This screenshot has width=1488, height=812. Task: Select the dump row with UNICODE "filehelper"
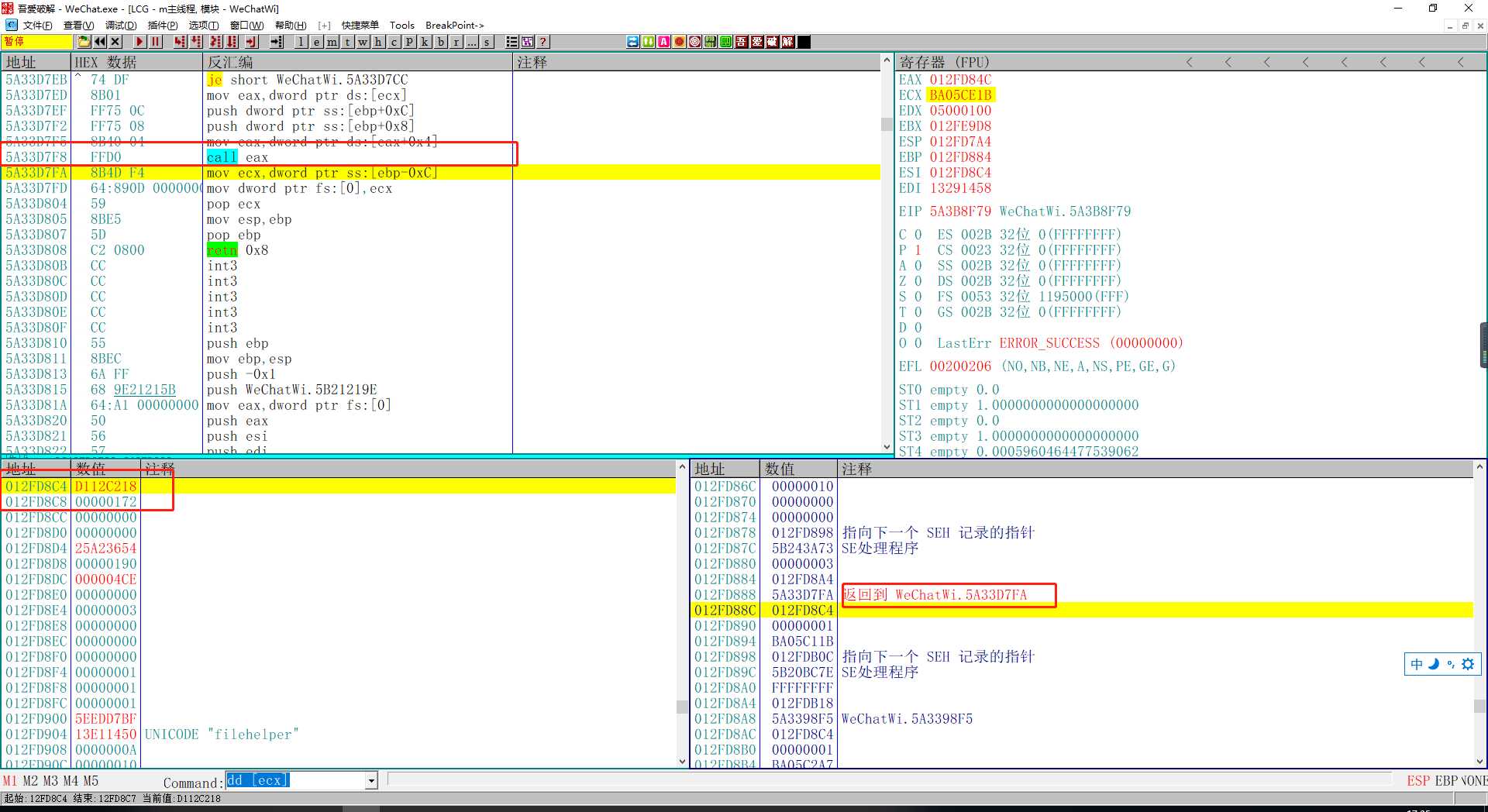(339, 734)
